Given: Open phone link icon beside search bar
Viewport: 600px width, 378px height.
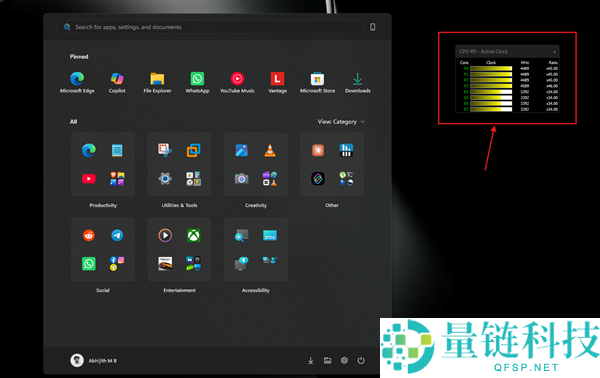Looking at the screenshot, I should [372, 27].
